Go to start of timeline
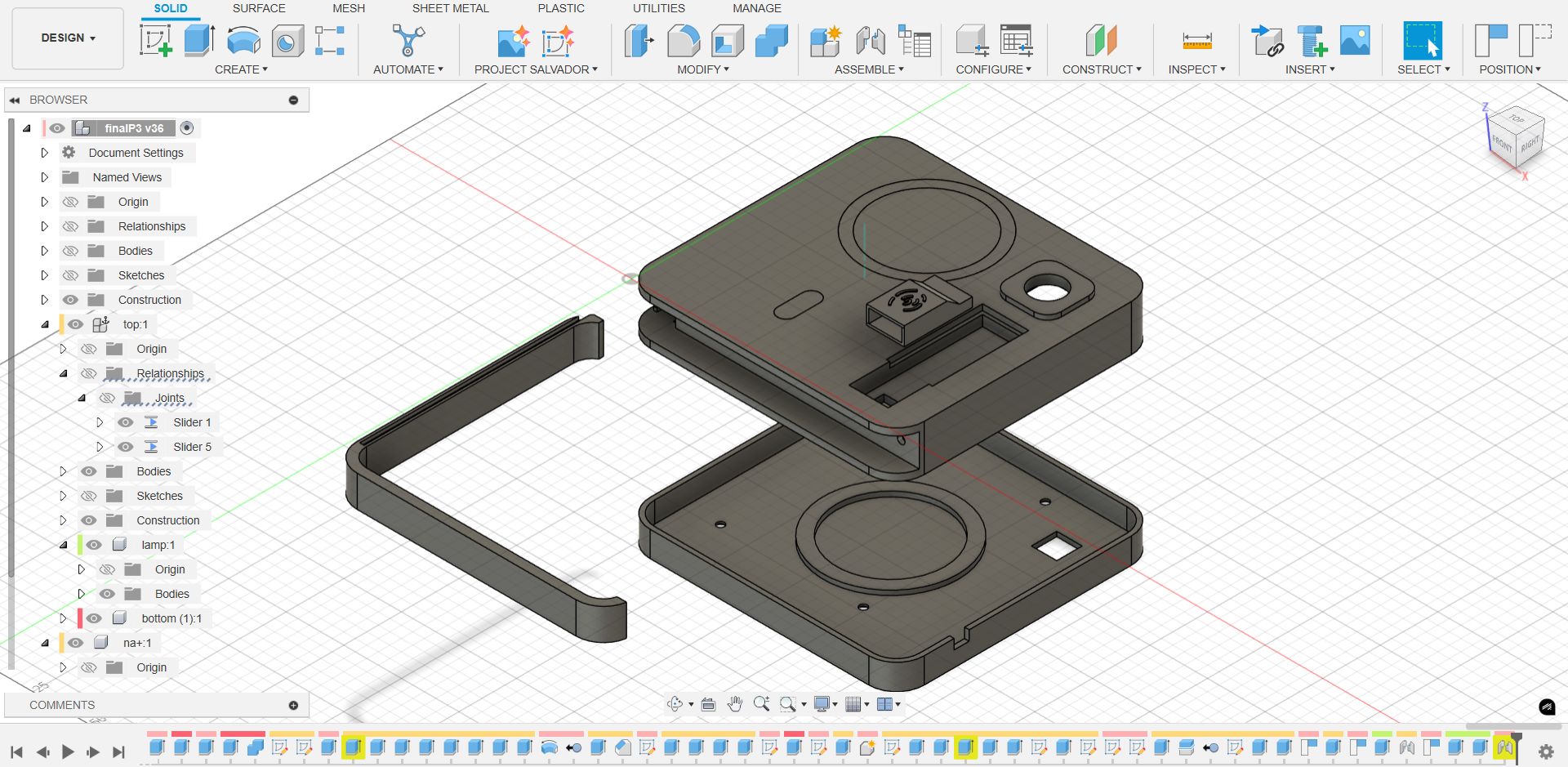This screenshot has height=767, width=1568. point(16,751)
